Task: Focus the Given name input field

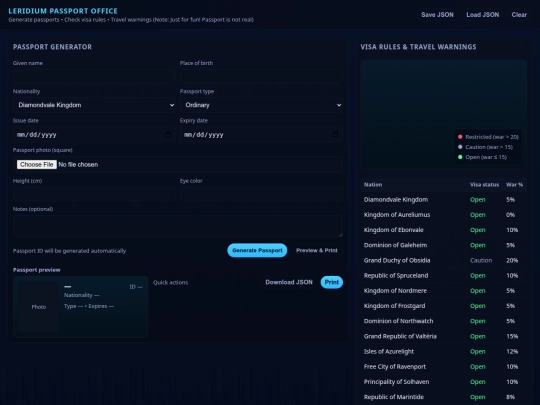Action: point(94,76)
